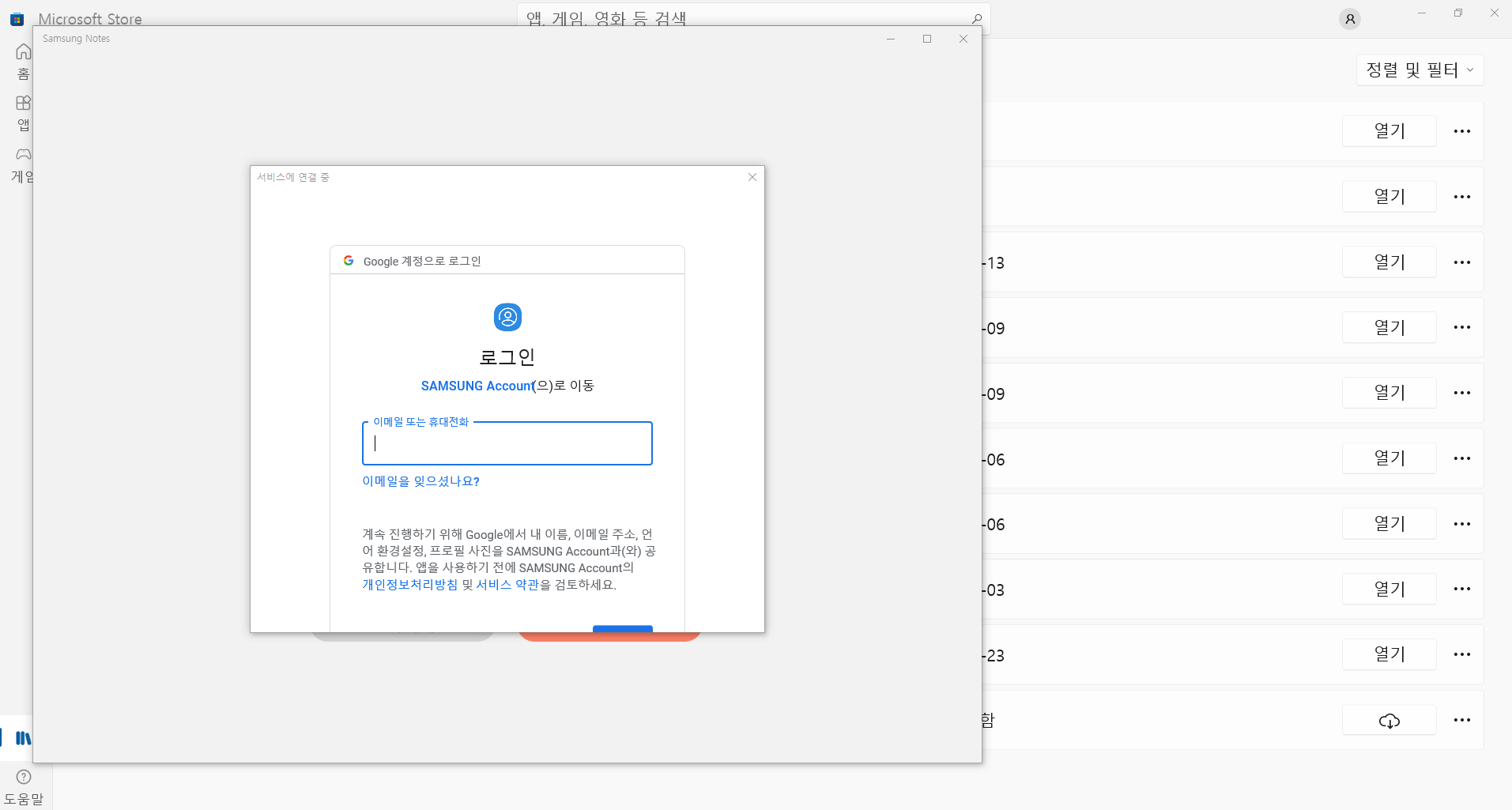Click the cloud download icon button

coord(1389,720)
